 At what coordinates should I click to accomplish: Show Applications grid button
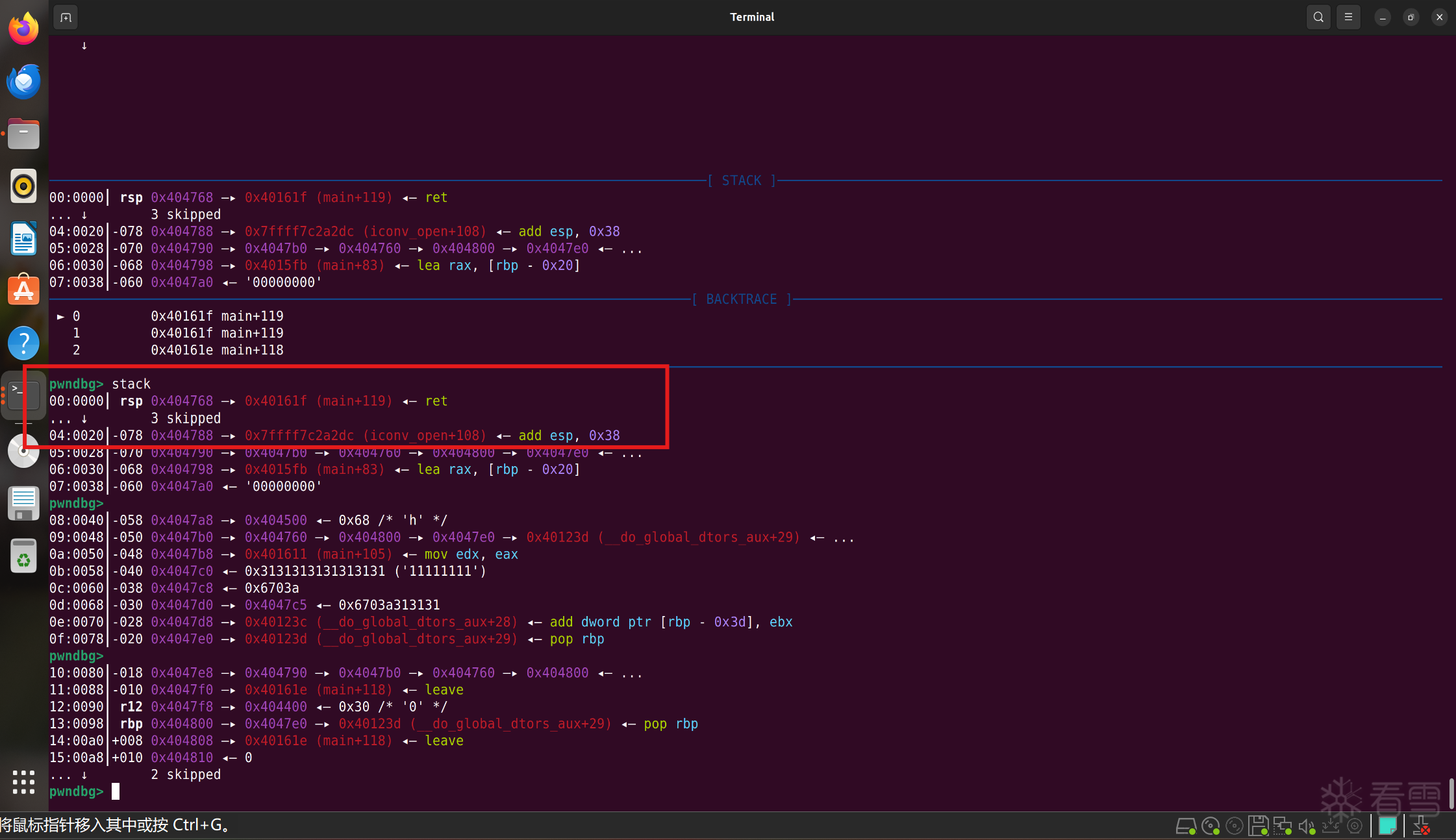23,782
